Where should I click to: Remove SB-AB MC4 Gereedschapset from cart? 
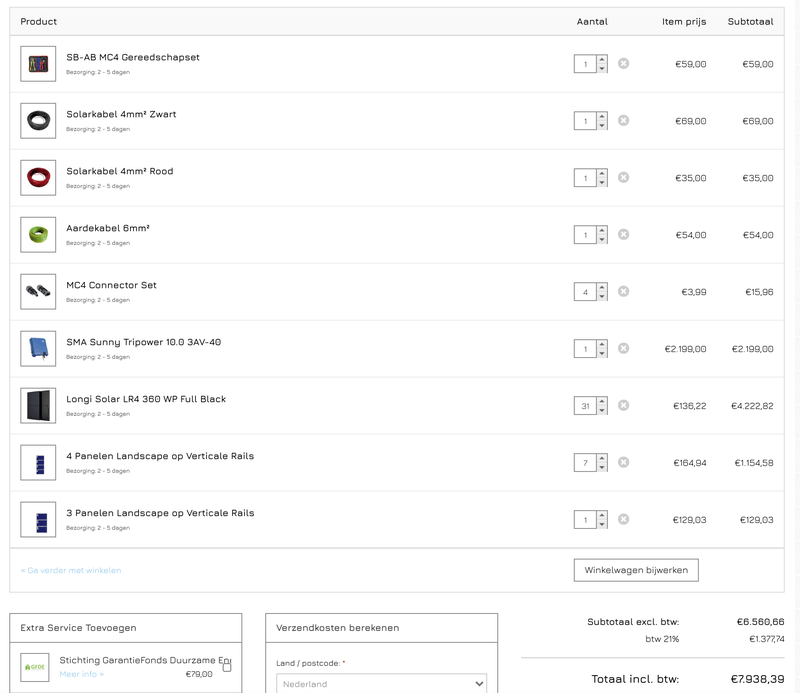tap(623, 63)
